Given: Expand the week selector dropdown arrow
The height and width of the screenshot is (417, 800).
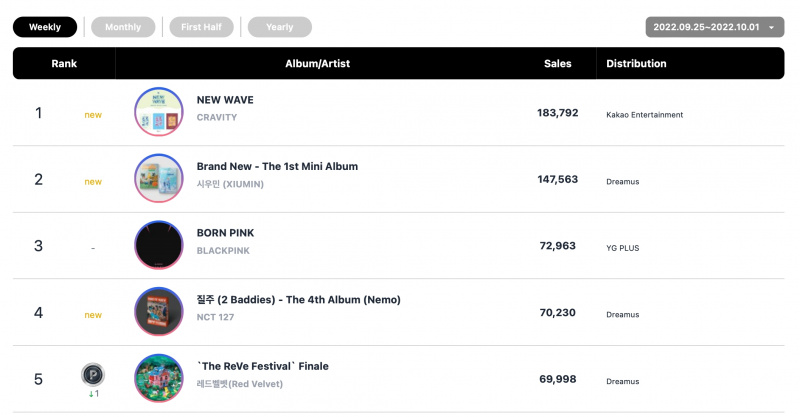Looking at the screenshot, I should 772,28.
